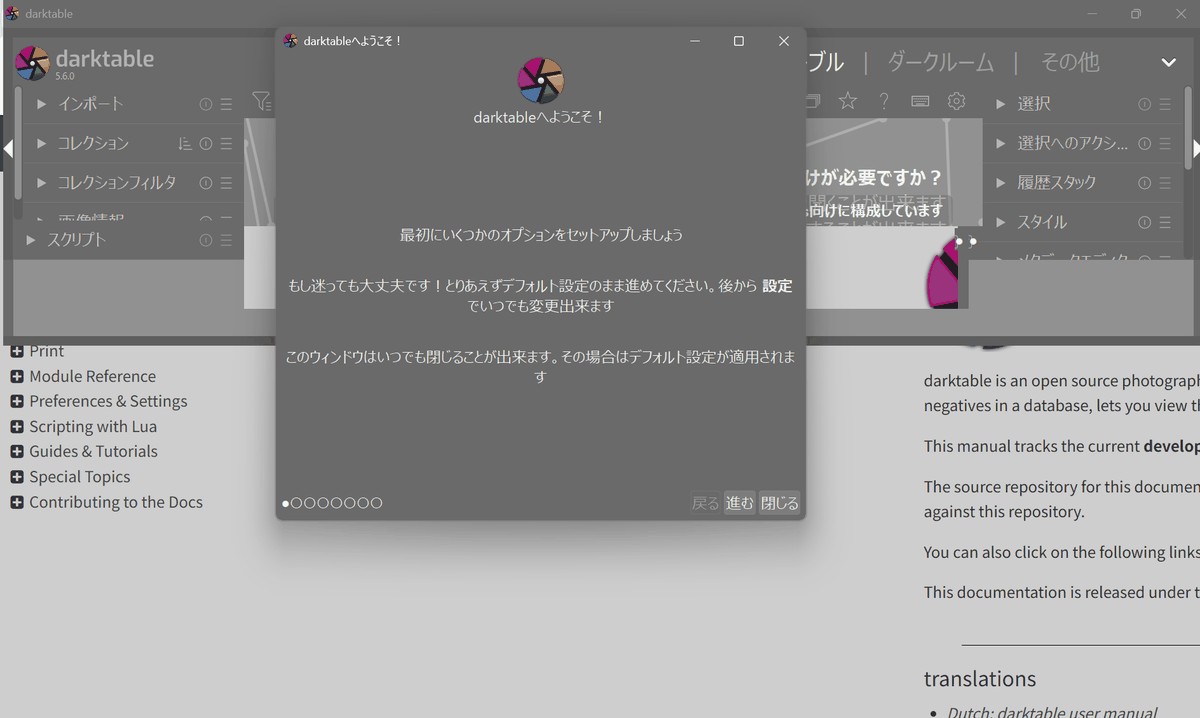Click the filled first page indicator dot
1200x718 pixels.
(x=286, y=504)
